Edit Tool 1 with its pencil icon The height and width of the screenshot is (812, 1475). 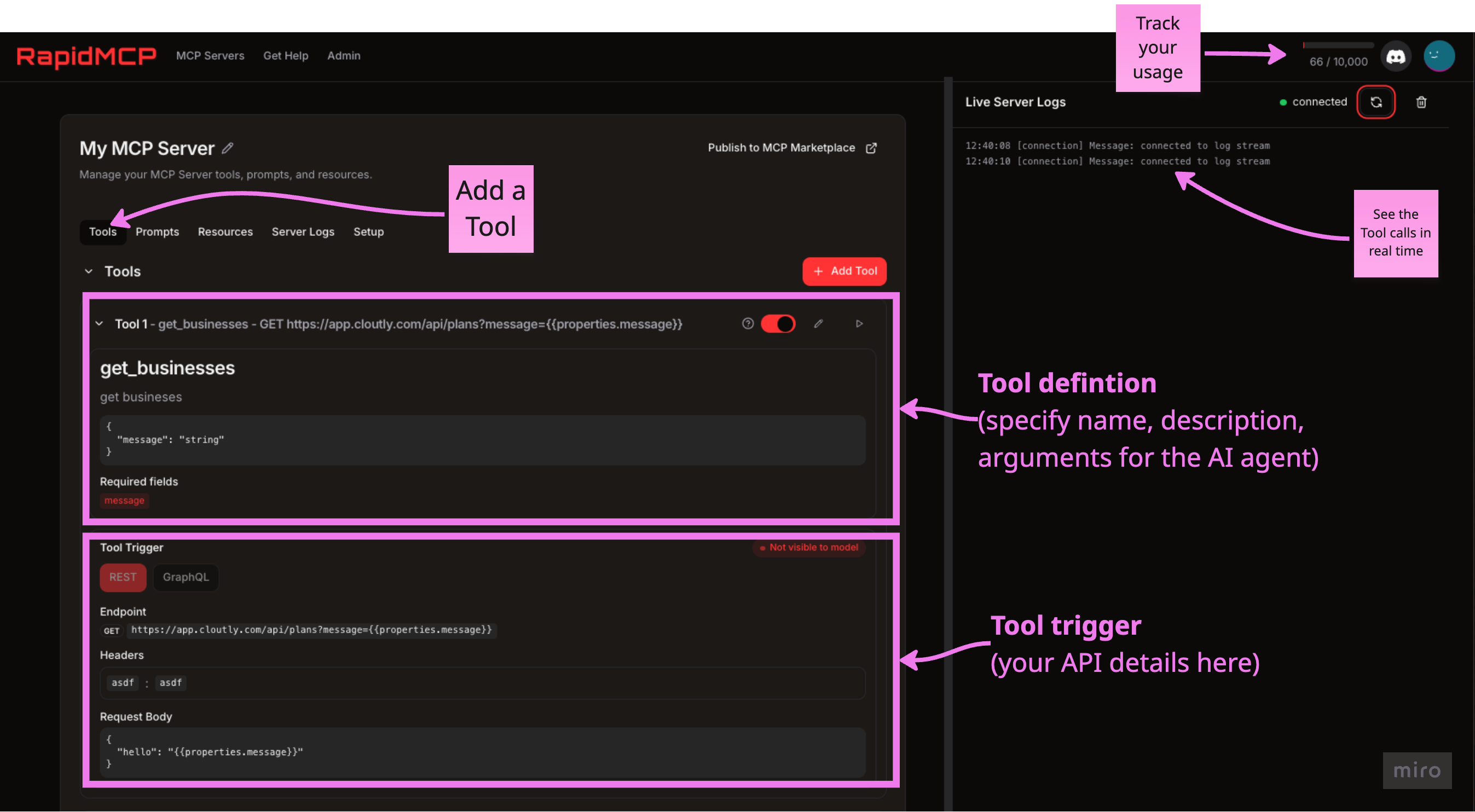(x=818, y=323)
